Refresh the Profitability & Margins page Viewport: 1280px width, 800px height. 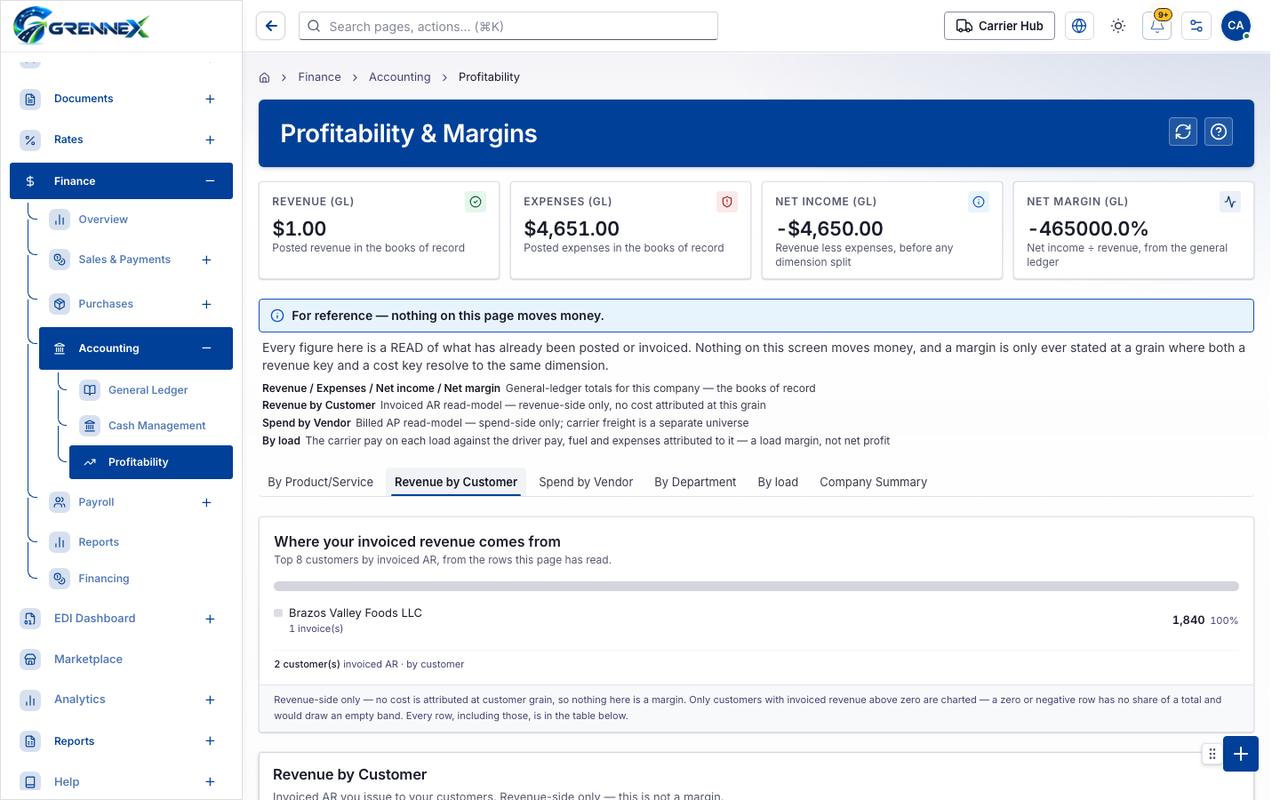pyautogui.click(x=1184, y=132)
